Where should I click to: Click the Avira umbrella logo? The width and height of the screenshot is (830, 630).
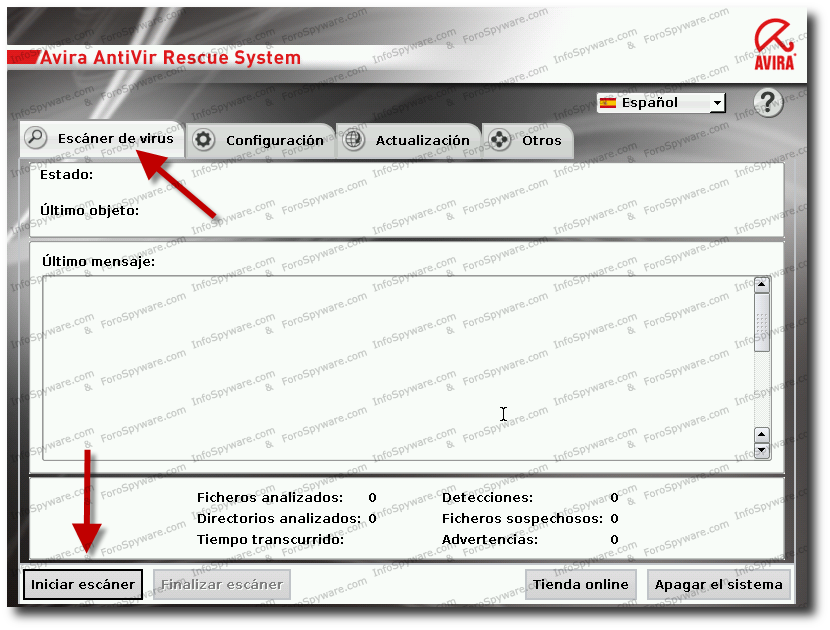(774, 44)
